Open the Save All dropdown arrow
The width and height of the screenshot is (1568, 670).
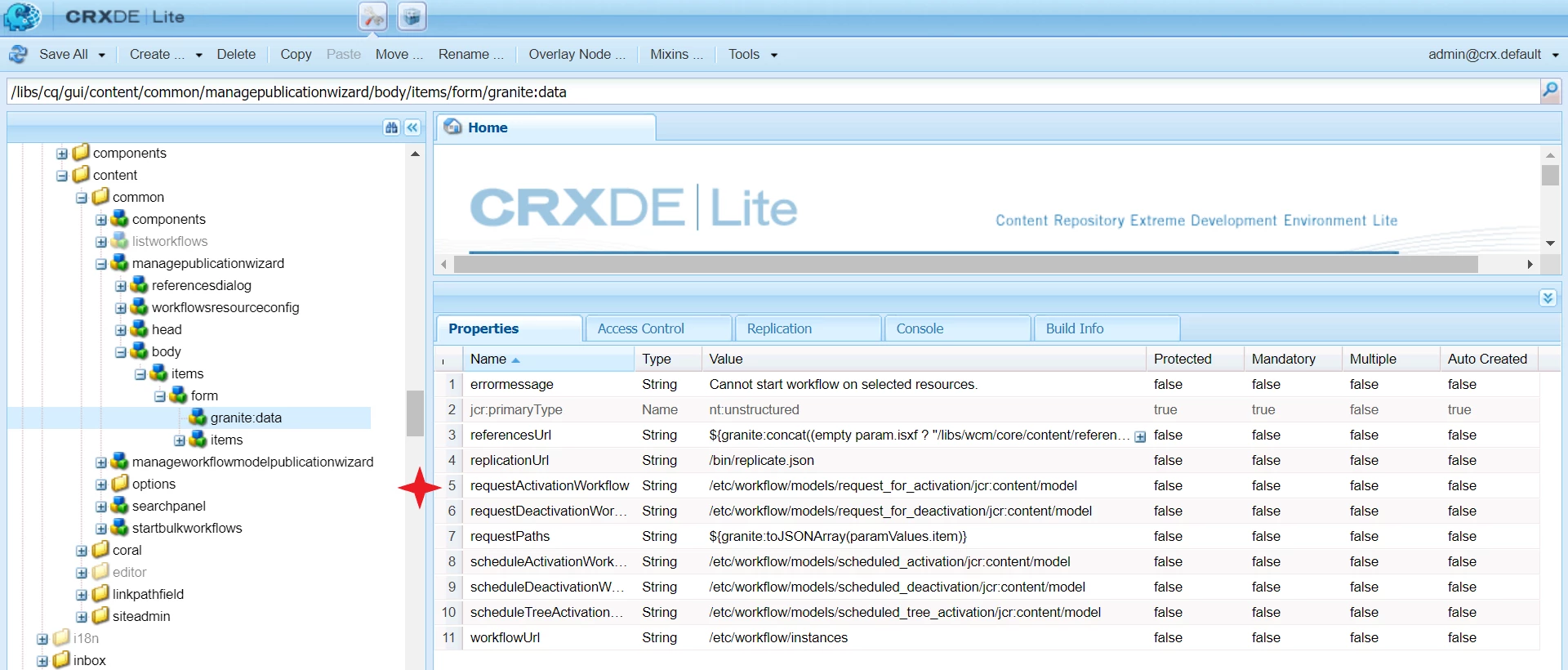click(102, 55)
